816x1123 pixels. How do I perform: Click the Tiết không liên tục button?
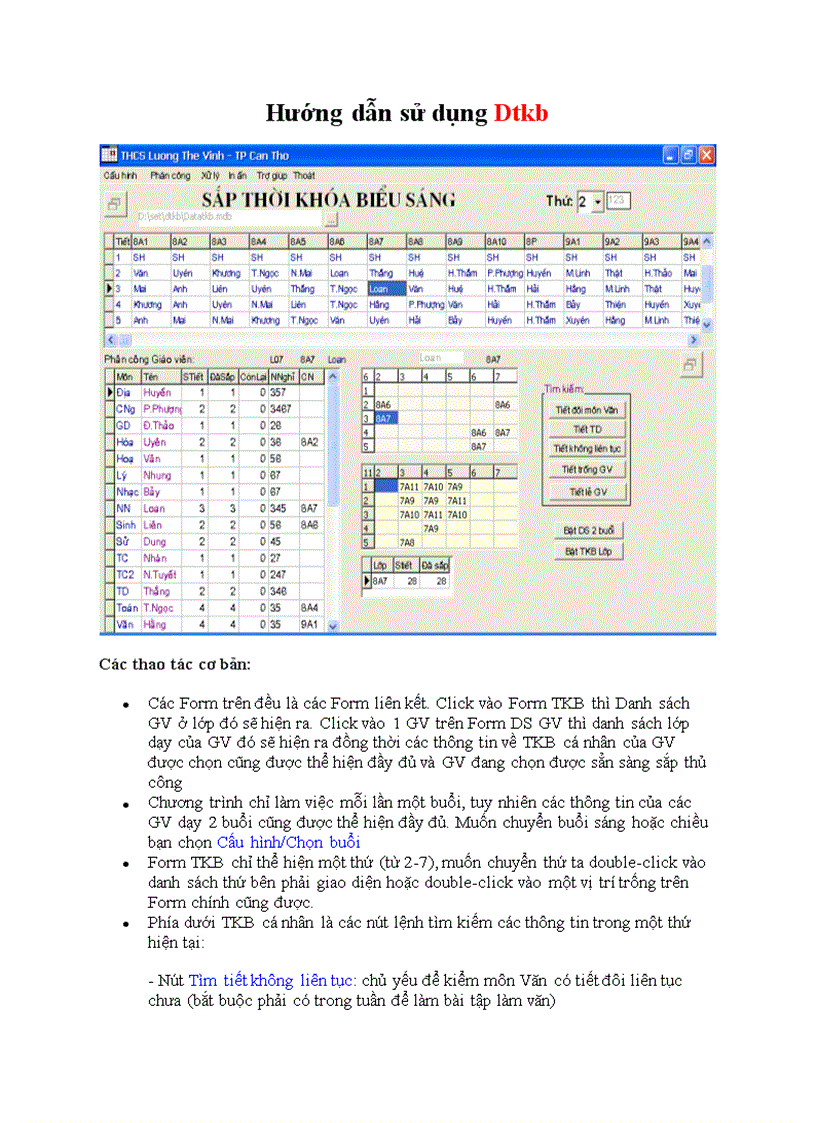(x=587, y=448)
